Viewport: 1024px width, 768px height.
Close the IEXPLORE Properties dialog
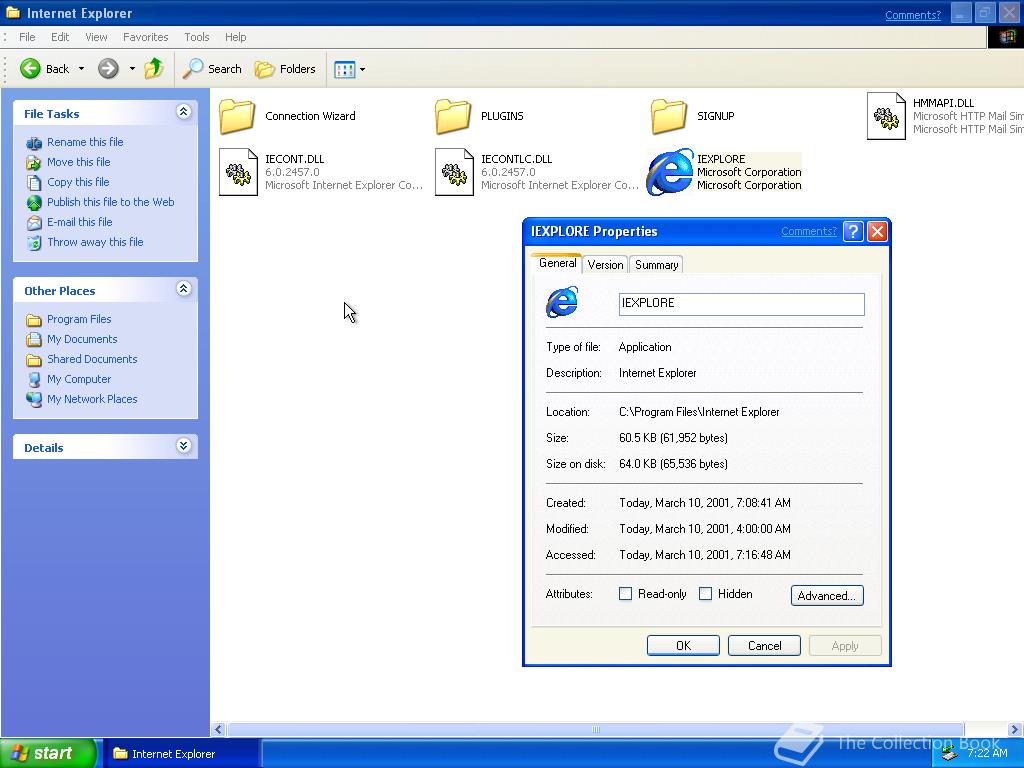coord(877,231)
